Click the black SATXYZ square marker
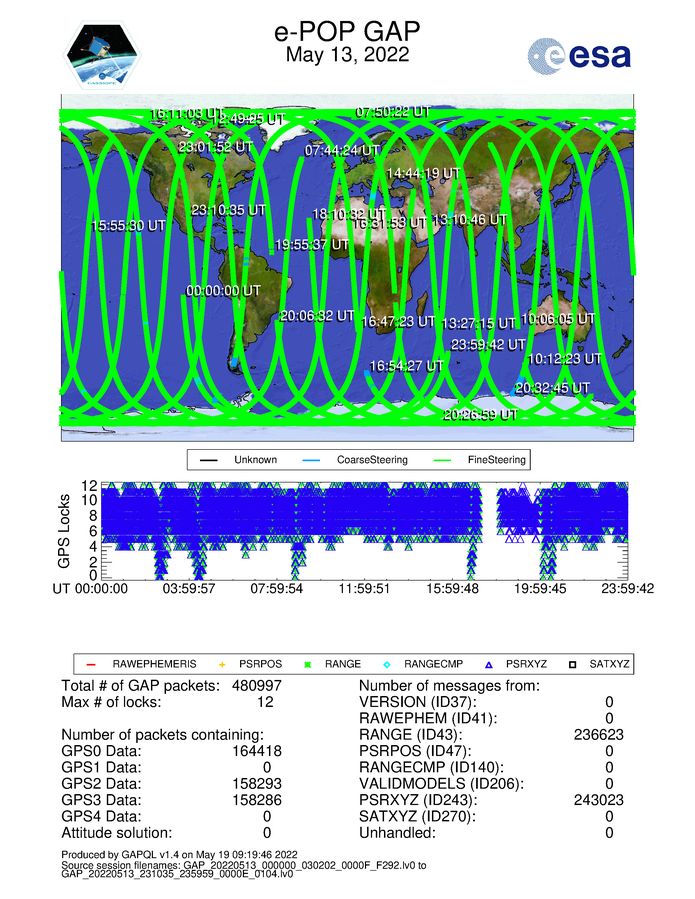 click(577, 663)
